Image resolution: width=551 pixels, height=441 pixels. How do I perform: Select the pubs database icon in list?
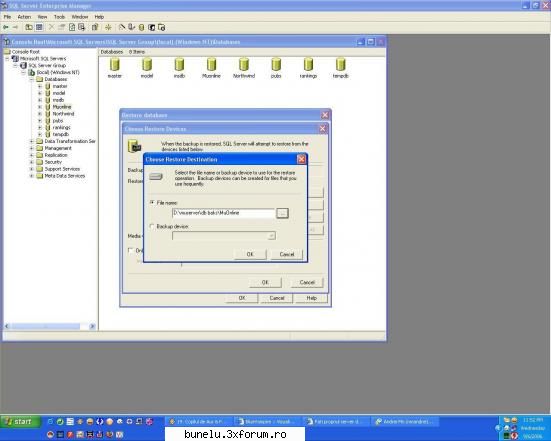[276, 68]
